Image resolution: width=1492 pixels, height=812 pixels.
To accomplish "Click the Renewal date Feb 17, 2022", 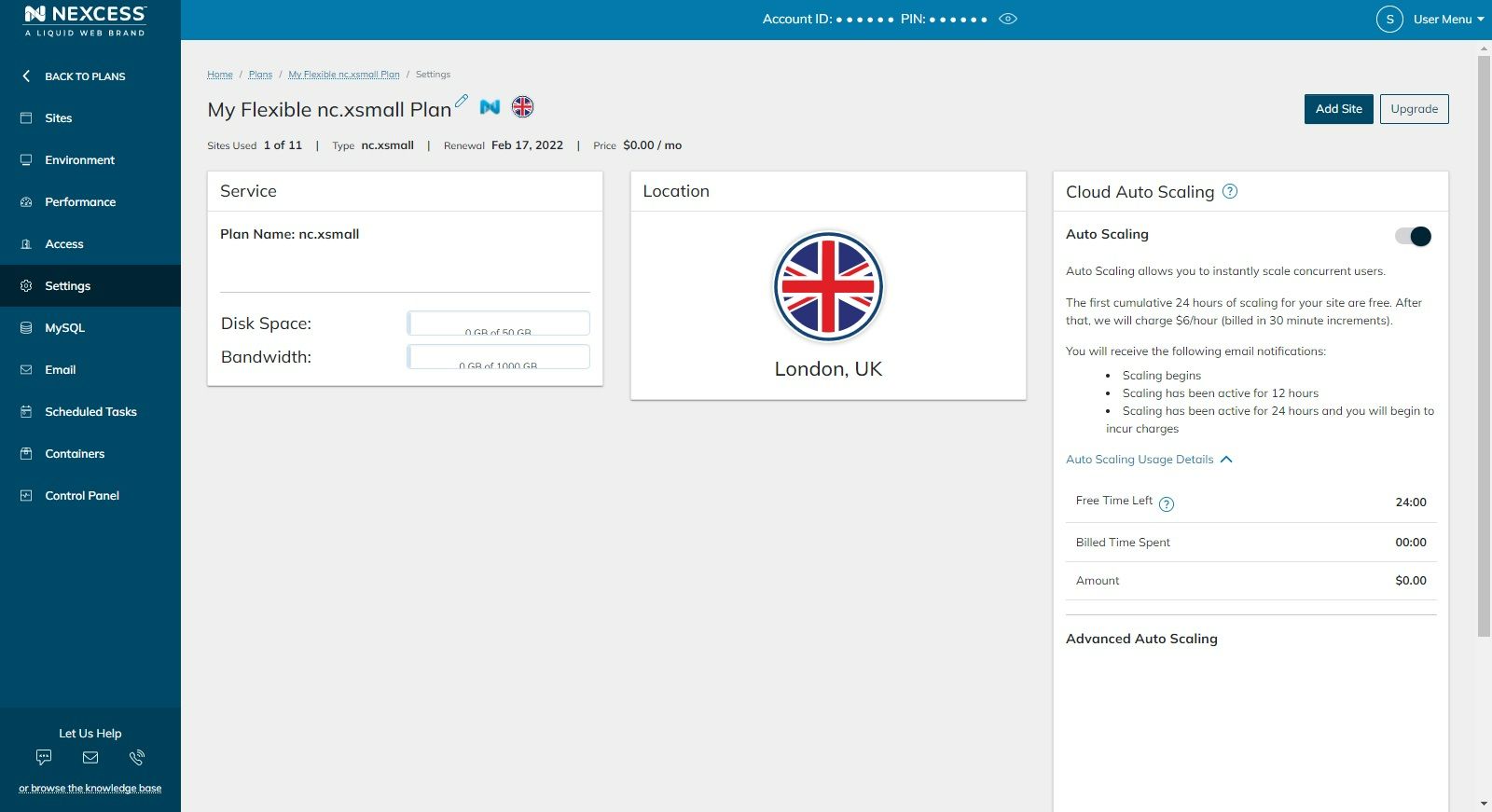I will pos(527,145).
